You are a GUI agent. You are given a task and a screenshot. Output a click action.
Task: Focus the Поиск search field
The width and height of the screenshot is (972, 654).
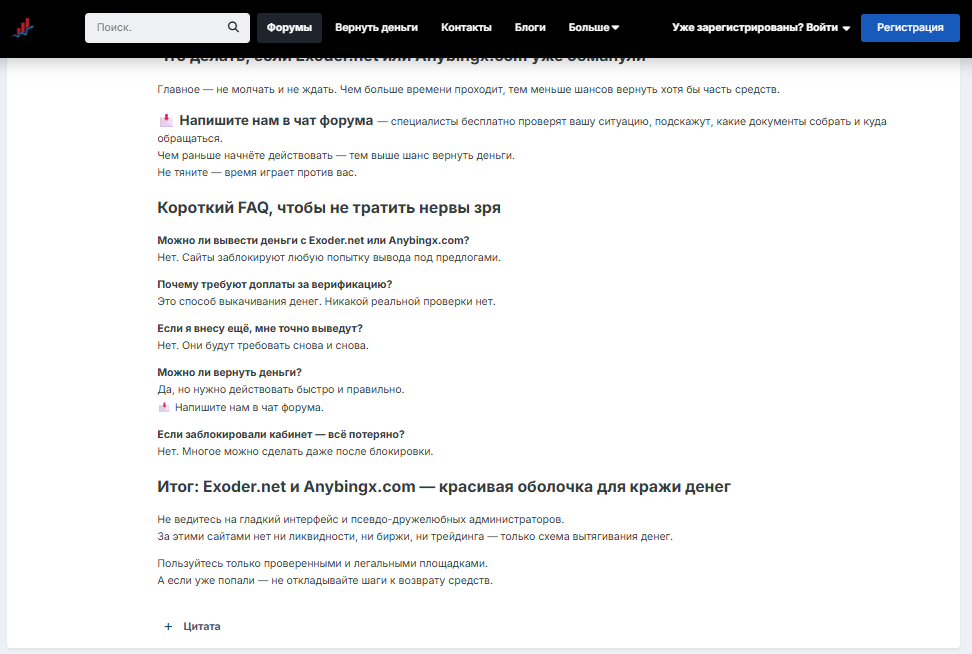coord(155,28)
